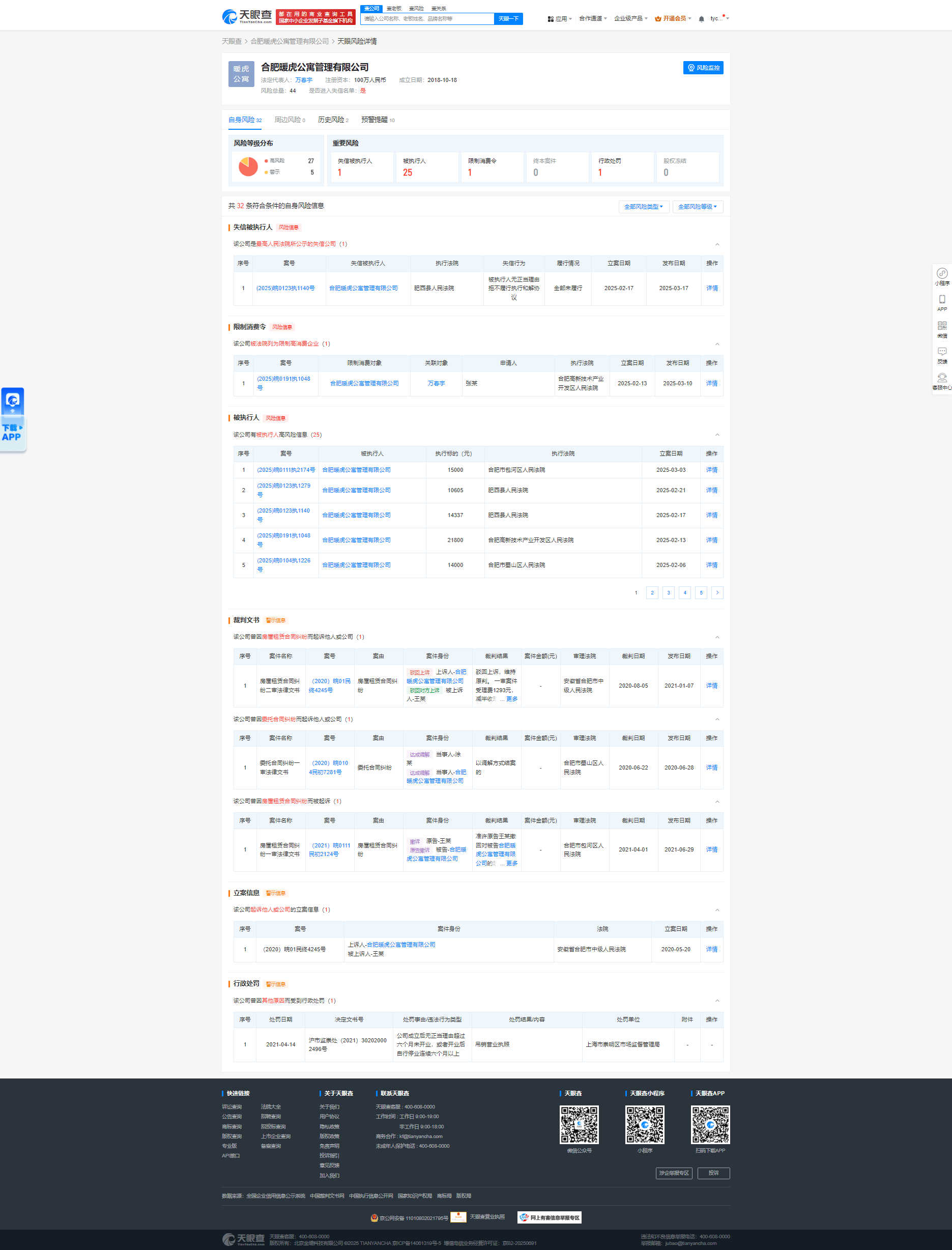Open the 全部风险等级 filter dropdown

(698, 207)
